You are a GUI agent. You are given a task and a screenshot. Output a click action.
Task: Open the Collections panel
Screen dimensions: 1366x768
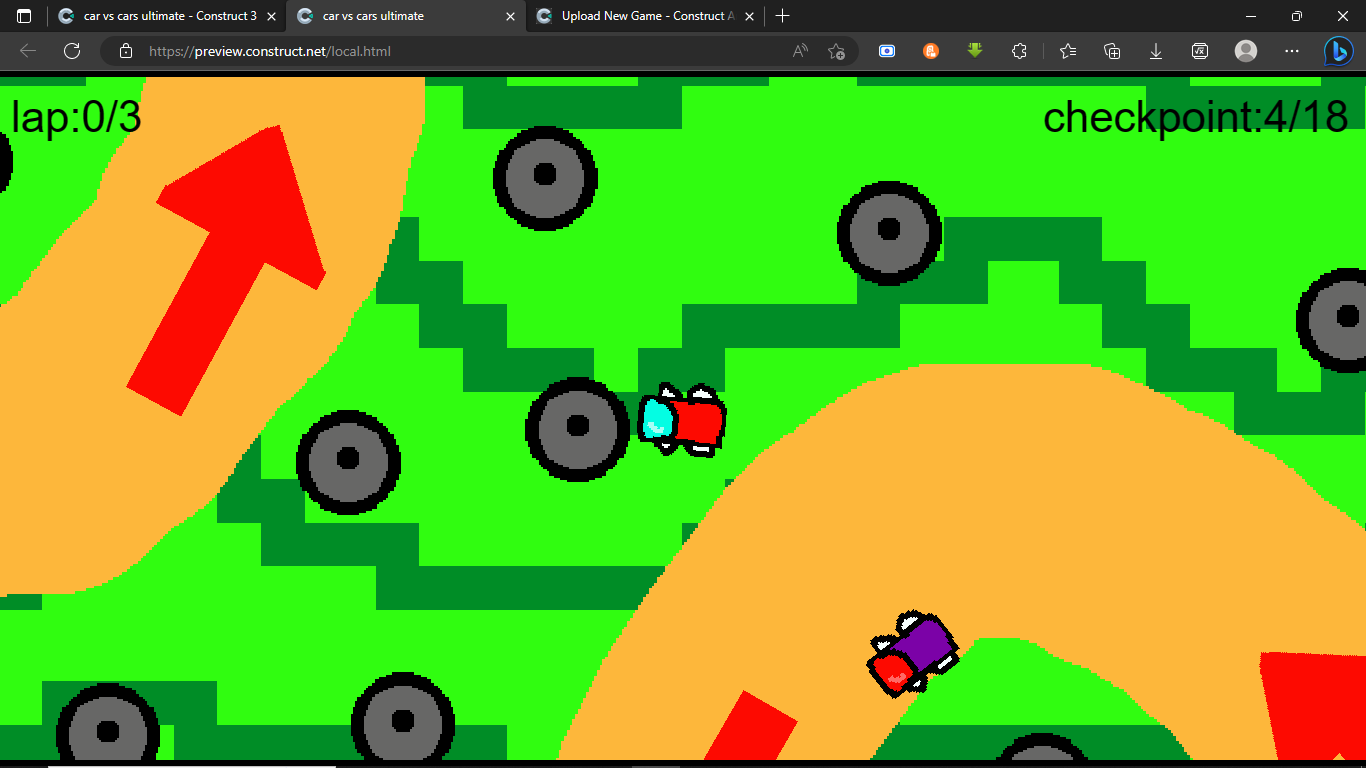1111,51
